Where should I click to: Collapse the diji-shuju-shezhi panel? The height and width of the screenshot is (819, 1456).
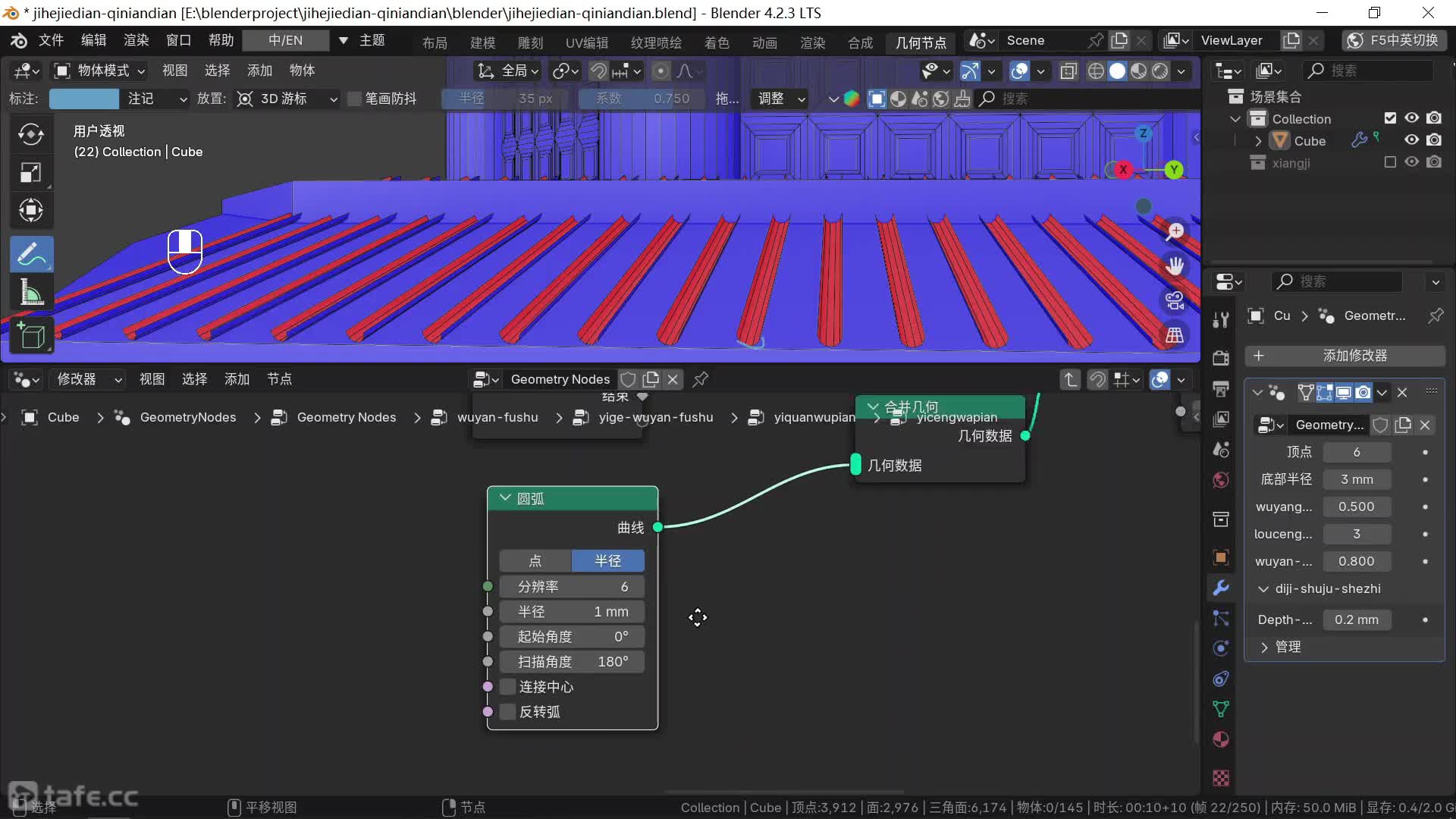coord(1263,589)
